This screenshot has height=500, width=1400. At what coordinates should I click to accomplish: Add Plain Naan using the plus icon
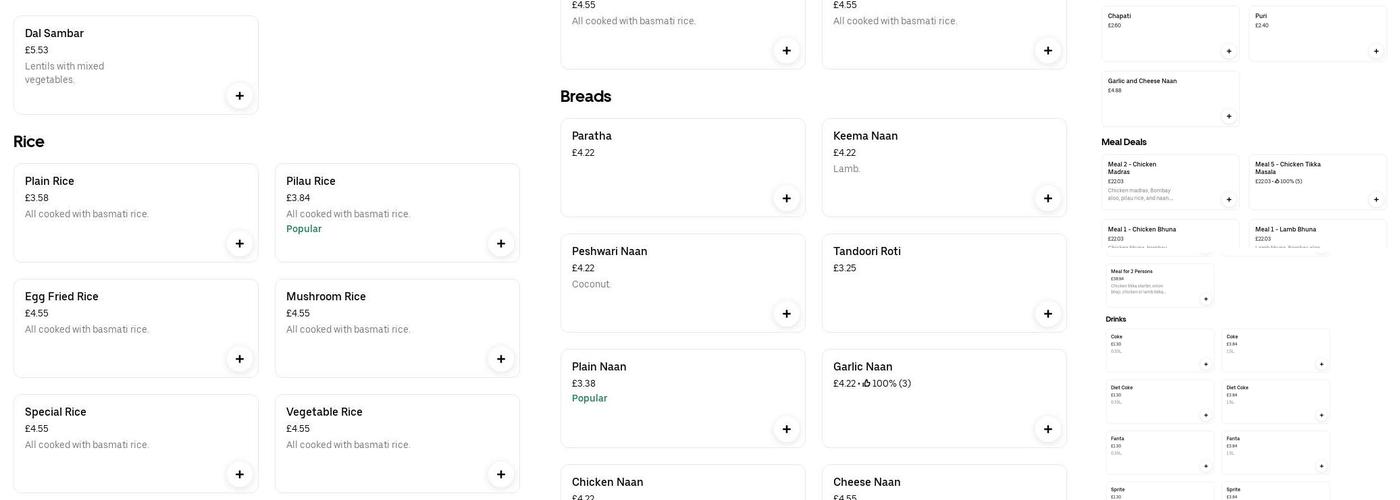[x=787, y=429]
